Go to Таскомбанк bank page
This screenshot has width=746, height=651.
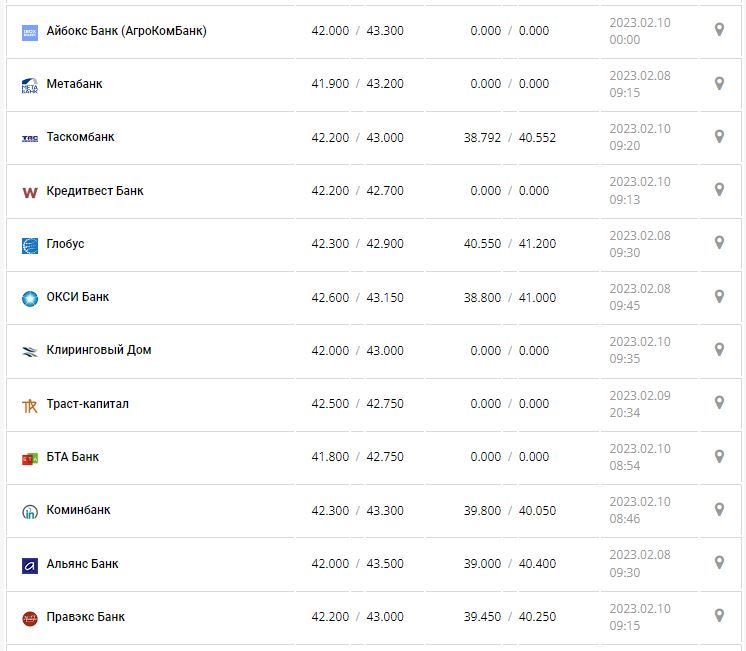(80, 137)
